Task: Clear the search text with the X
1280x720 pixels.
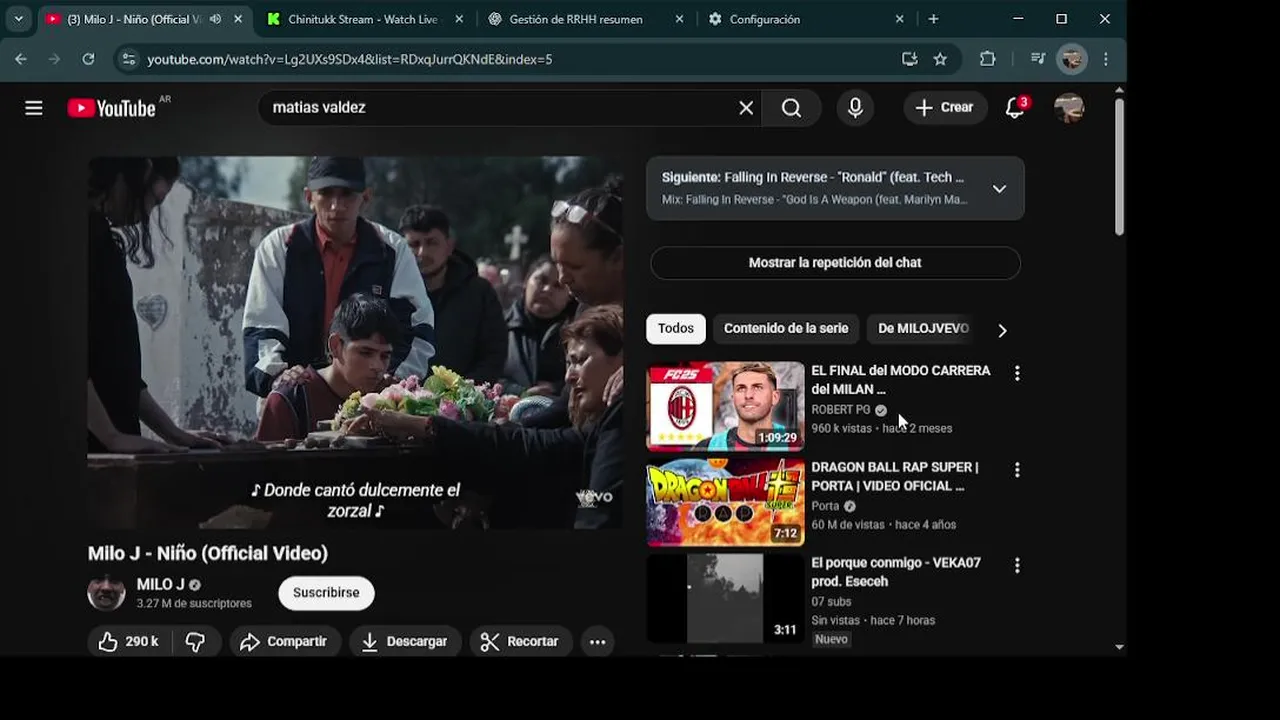Action: point(746,108)
